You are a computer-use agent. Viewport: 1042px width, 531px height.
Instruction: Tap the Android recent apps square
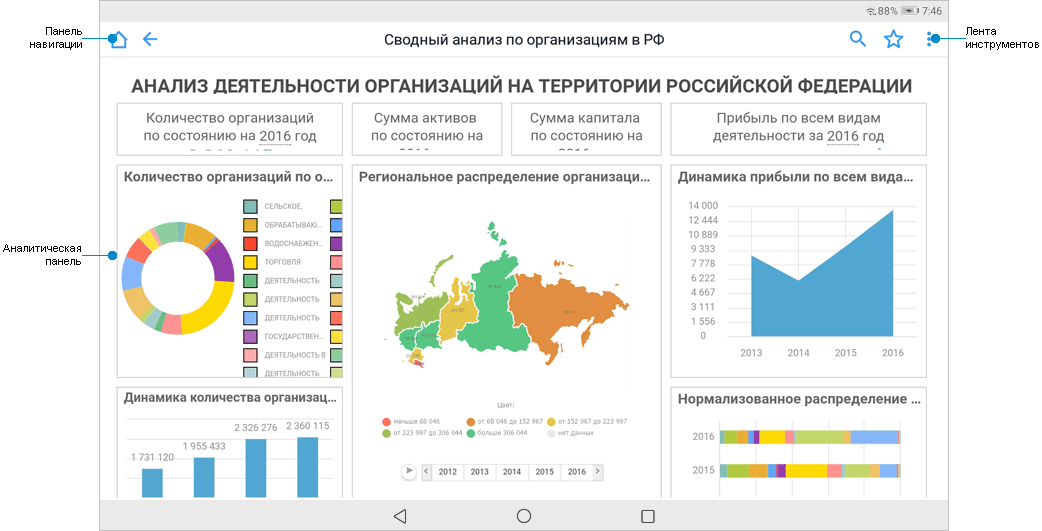[x=648, y=516]
